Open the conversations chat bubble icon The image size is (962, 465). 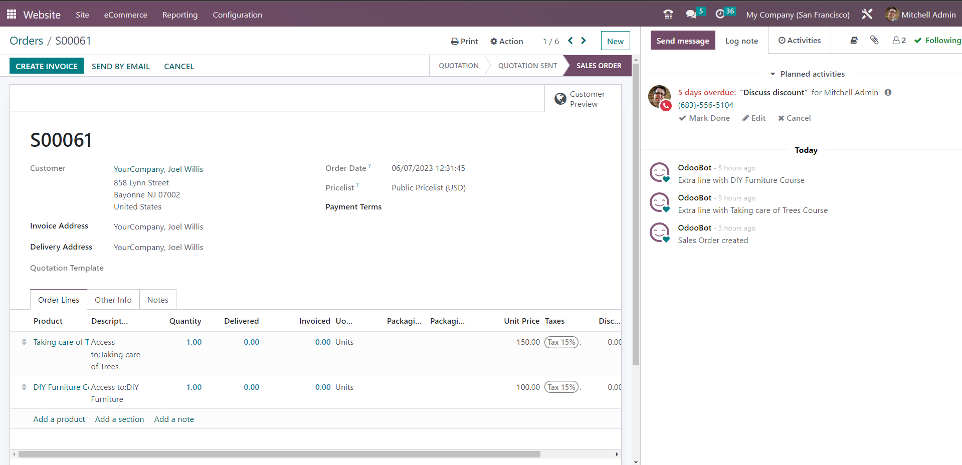click(x=692, y=15)
